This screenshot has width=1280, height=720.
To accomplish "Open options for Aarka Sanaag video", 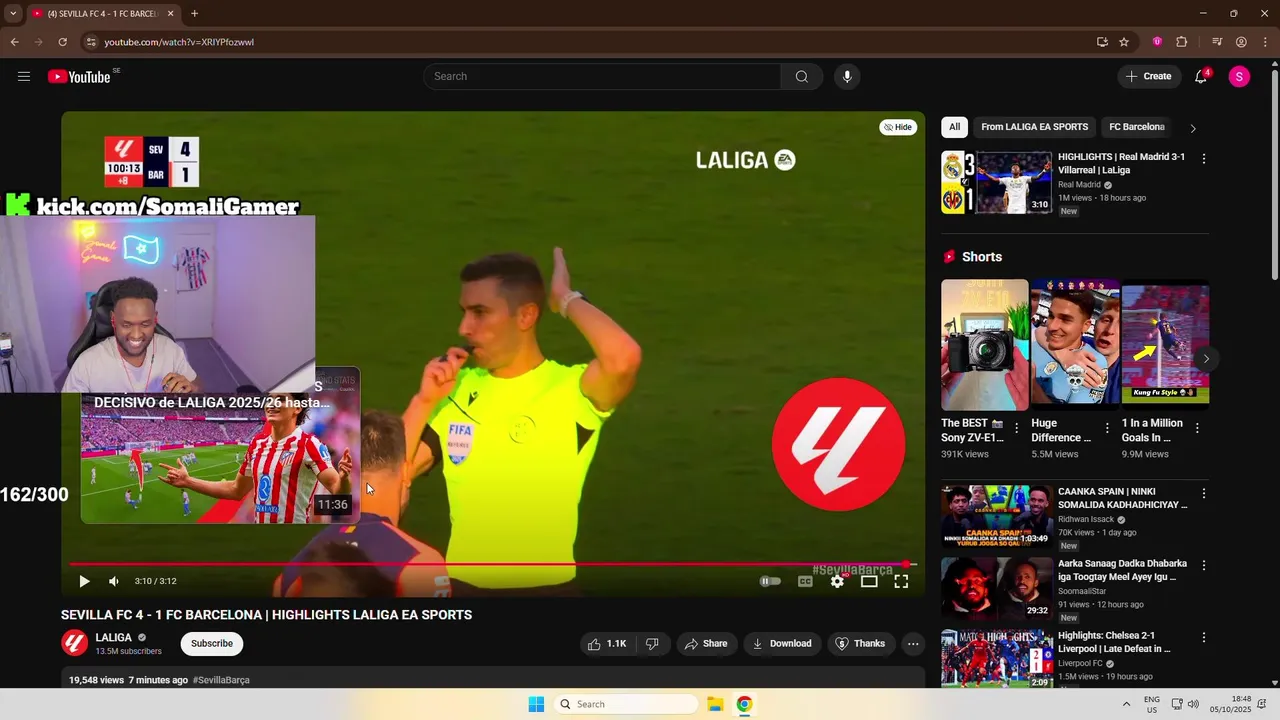I will pos(1204,566).
